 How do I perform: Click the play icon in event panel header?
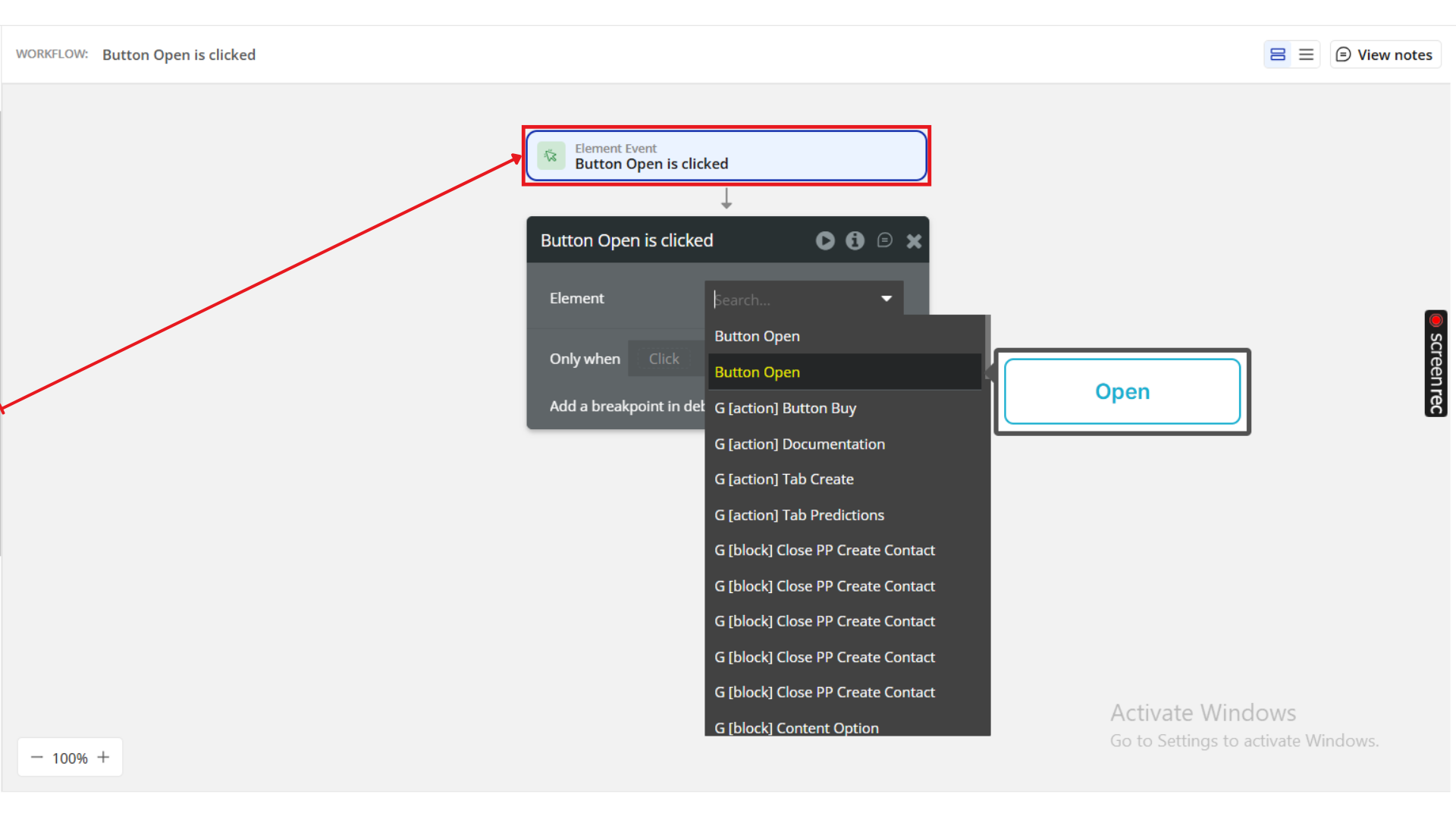click(x=825, y=240)
